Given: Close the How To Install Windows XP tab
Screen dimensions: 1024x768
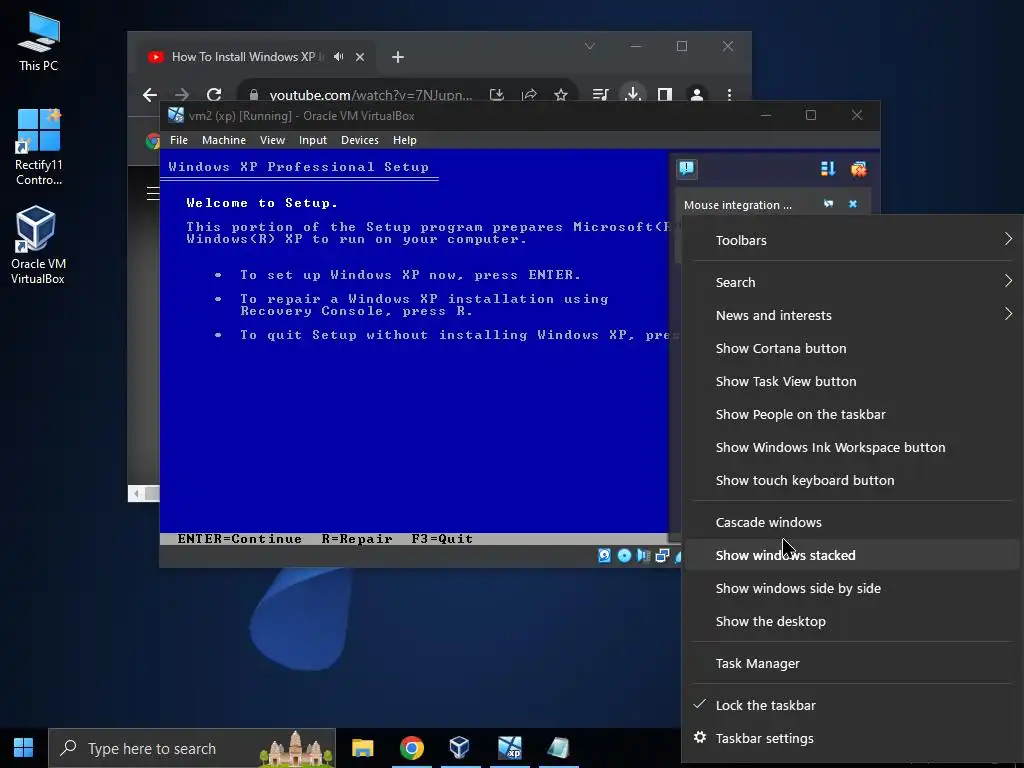Looking at the screenshot, I should click(360, 57).
